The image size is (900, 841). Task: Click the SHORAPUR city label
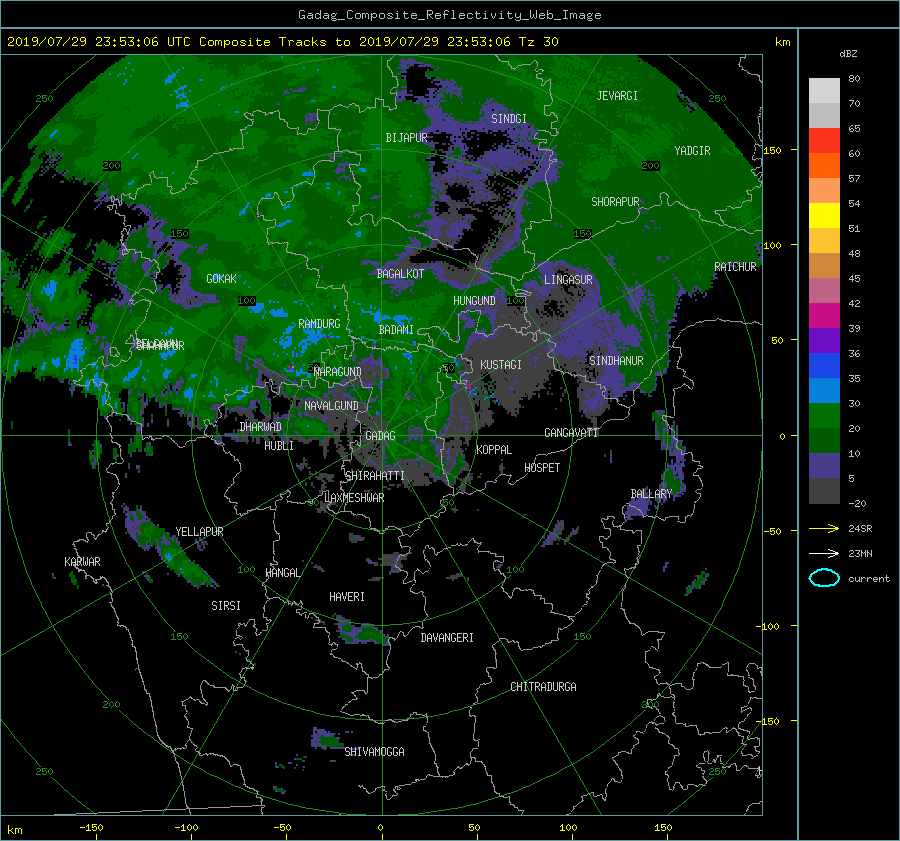tap(615, 202)
